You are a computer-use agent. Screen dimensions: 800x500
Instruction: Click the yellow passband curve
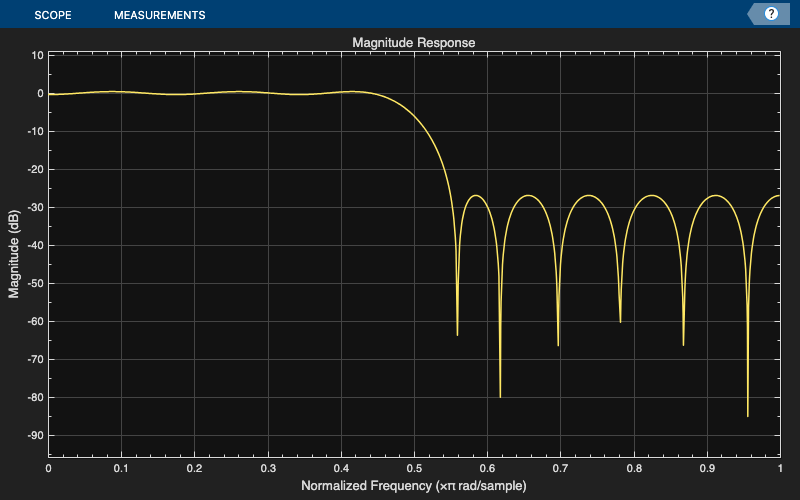(204, 93)
